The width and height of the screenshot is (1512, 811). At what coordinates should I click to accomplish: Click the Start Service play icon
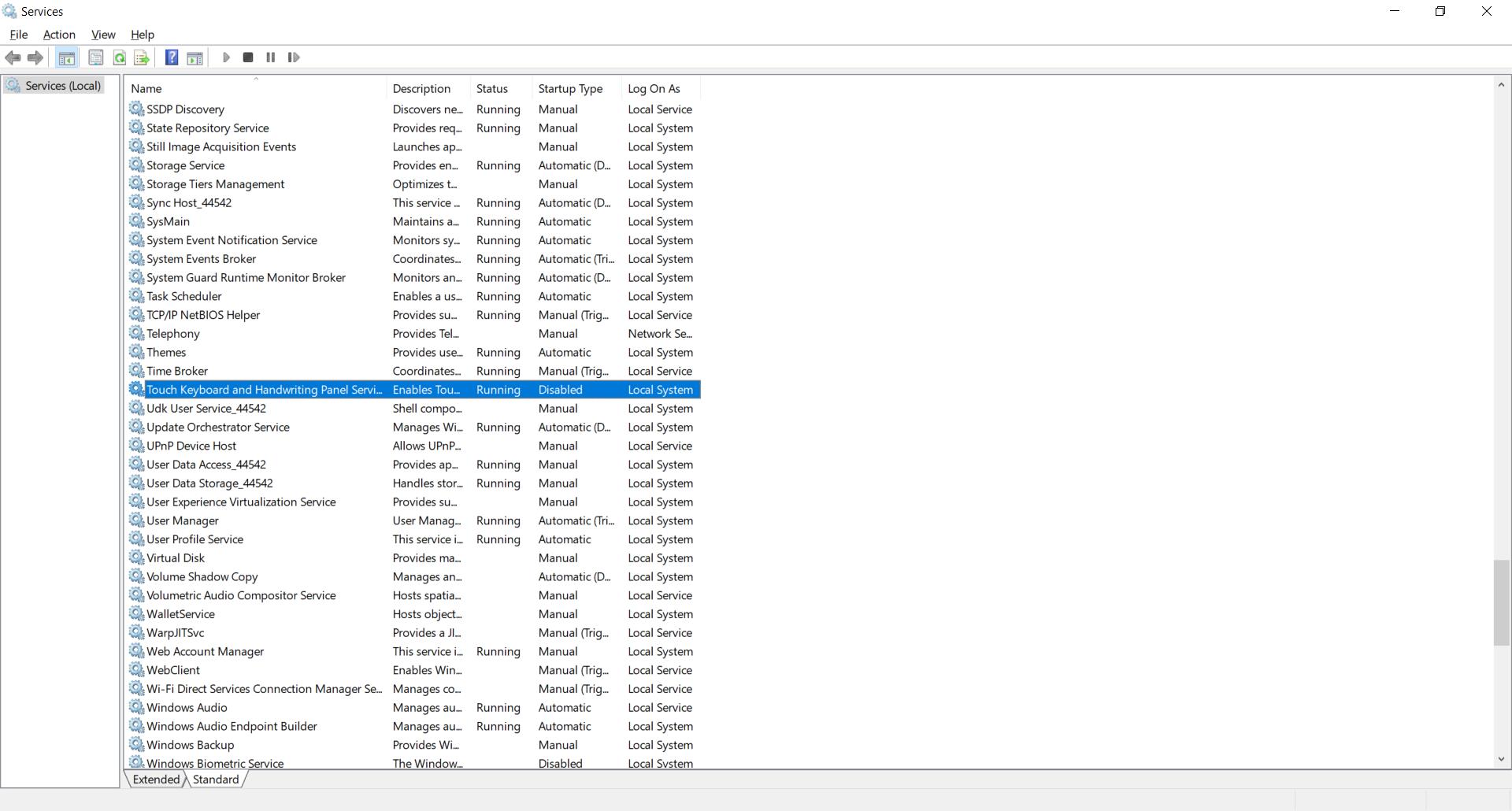pyautogui.click(x=226, y=57)
